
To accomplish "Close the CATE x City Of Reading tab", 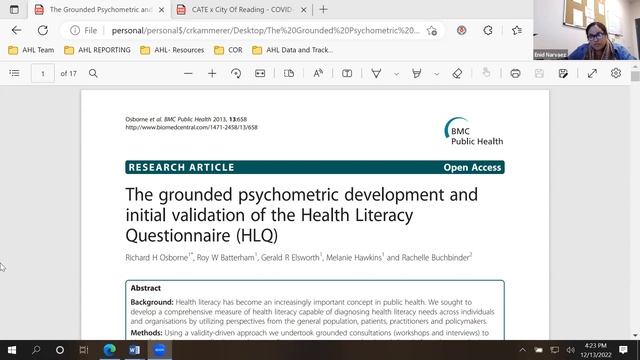I will 304,10.
